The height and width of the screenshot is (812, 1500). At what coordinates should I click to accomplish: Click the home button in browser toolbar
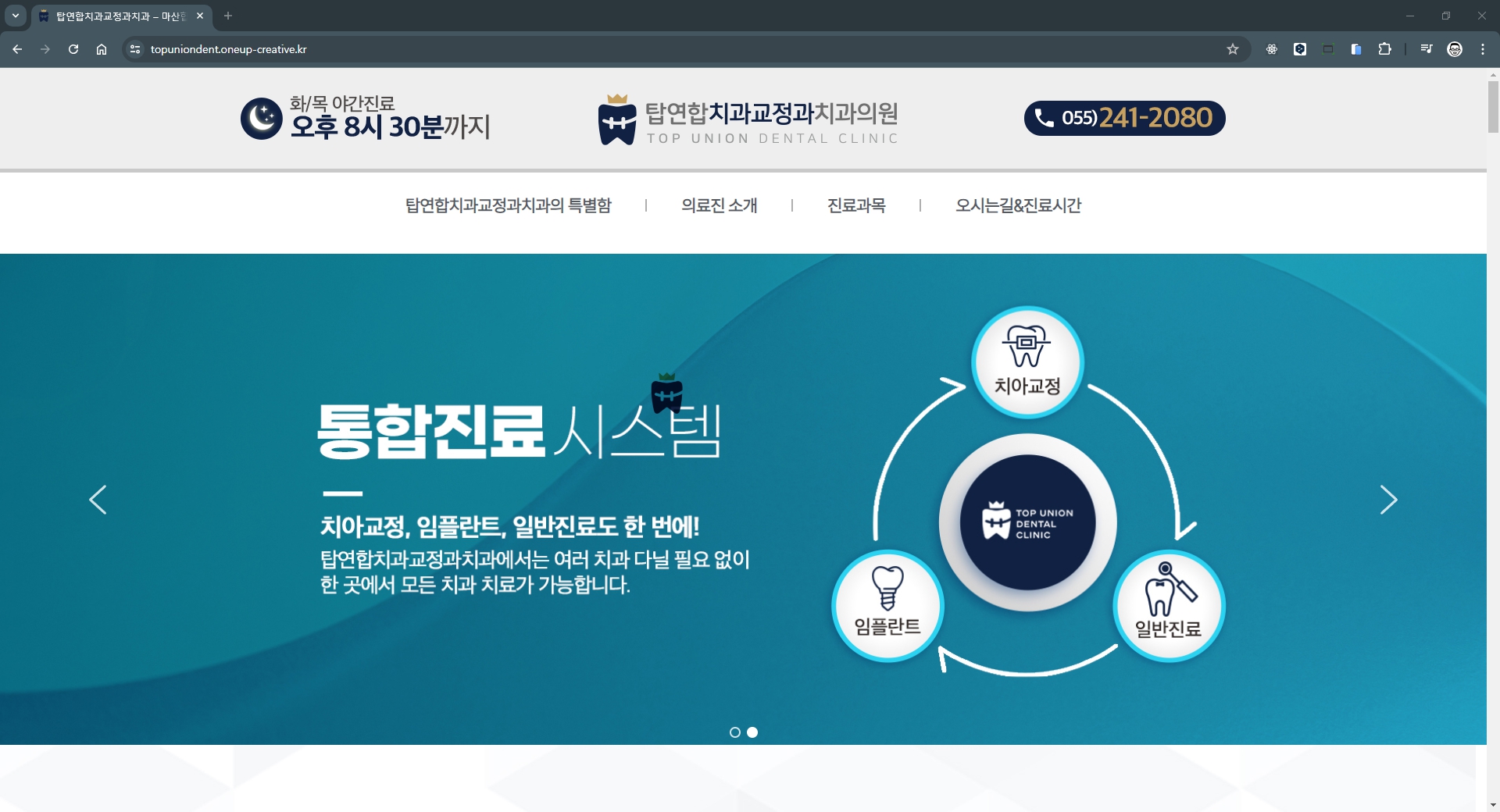click(102, 49)
